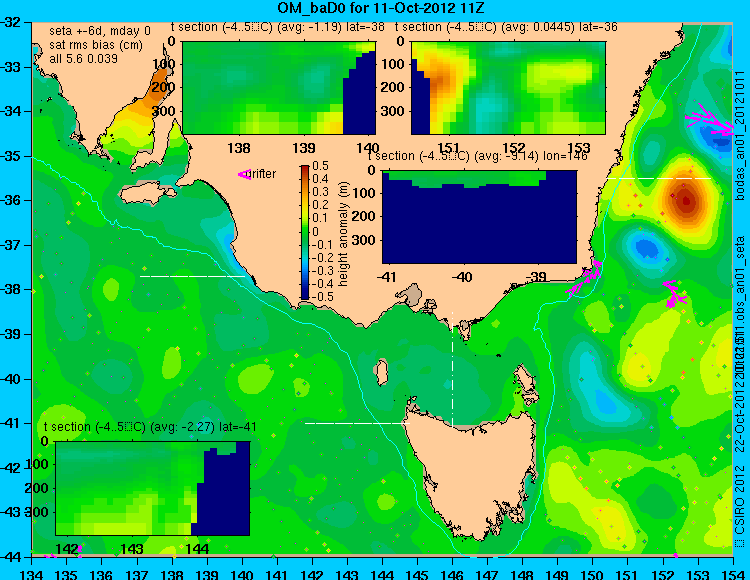Click the 'bodas_an01_20121011' side label
This screenshot has width=750, height=580.
[741, 136]
